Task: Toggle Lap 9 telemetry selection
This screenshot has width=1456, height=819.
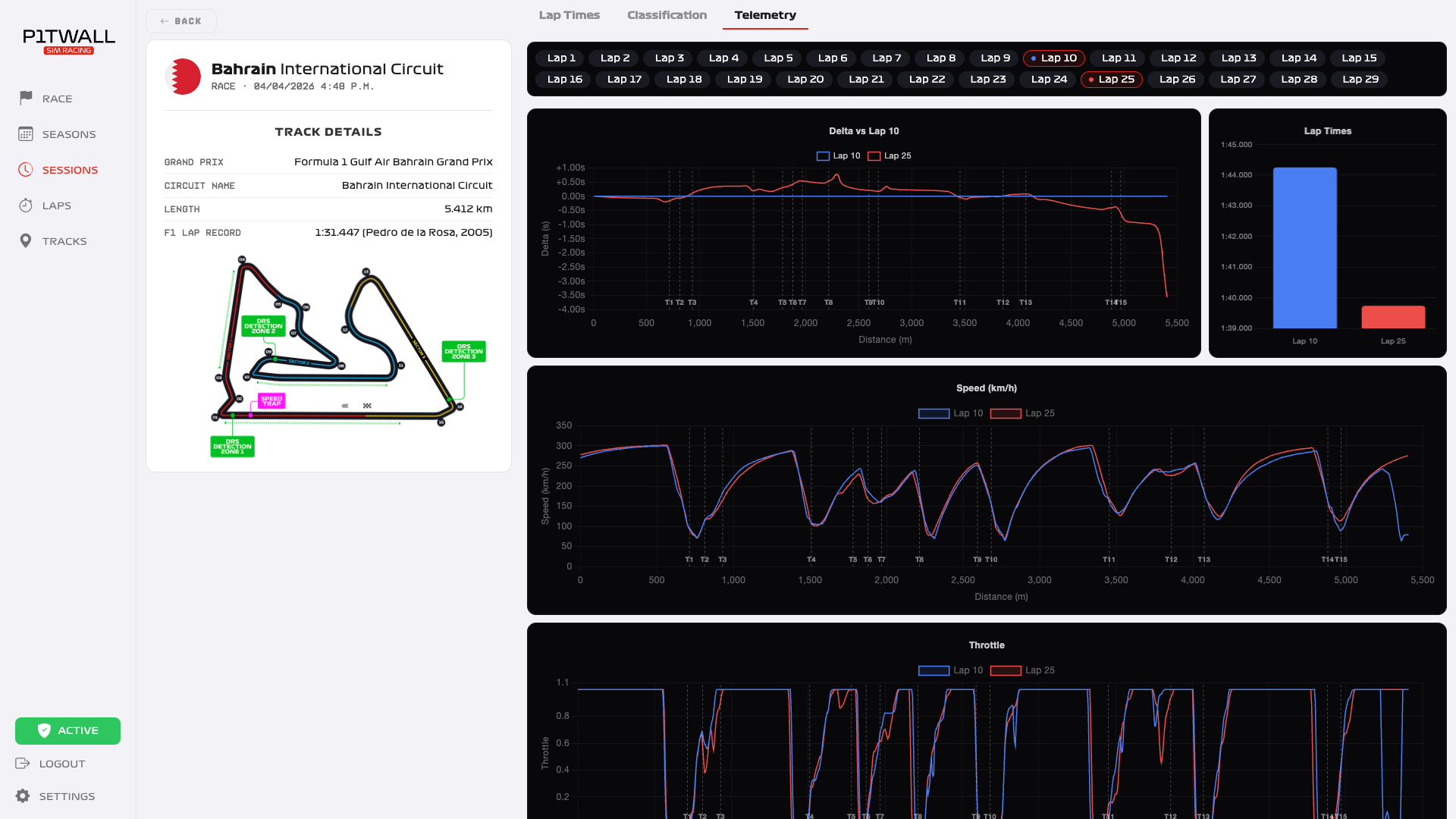Action: click(995, 58)
